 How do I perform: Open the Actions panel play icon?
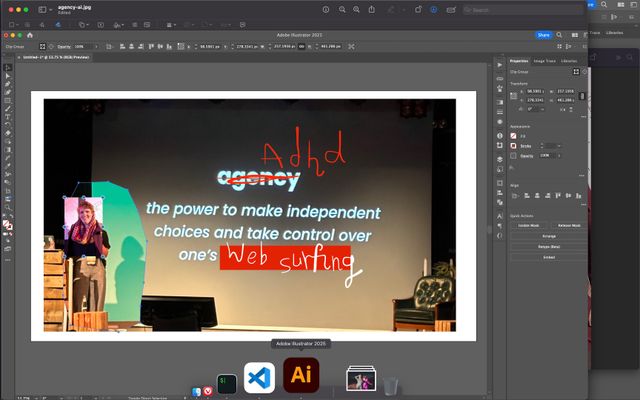click(500, 65)
